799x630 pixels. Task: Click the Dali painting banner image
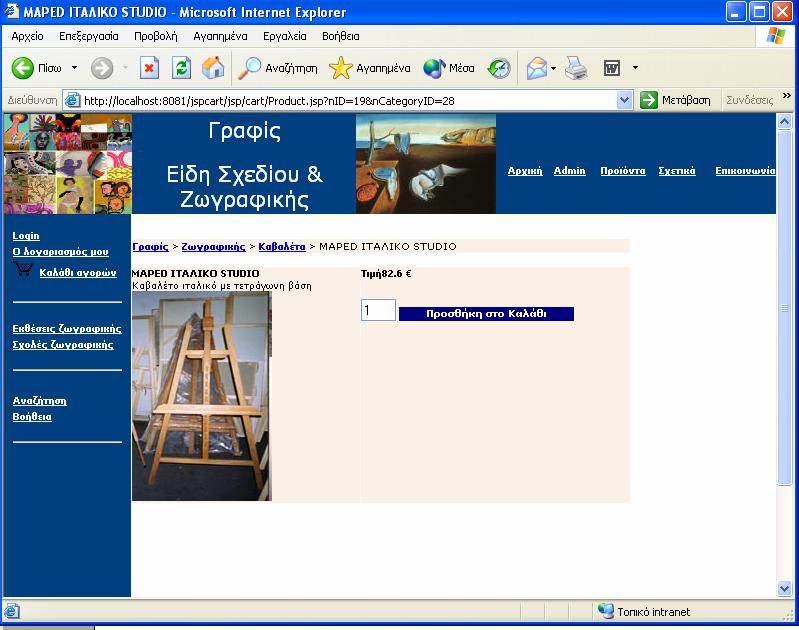click(425, 164)
